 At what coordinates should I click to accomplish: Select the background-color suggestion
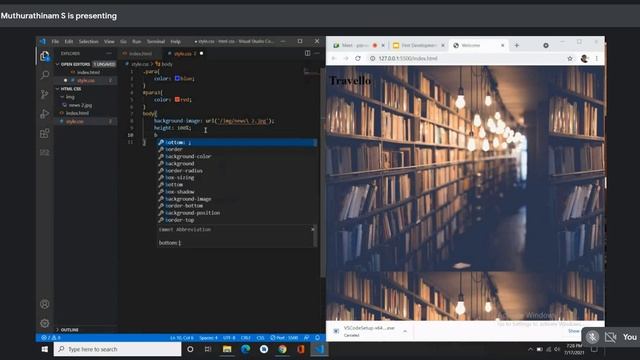tap(237, 156)
